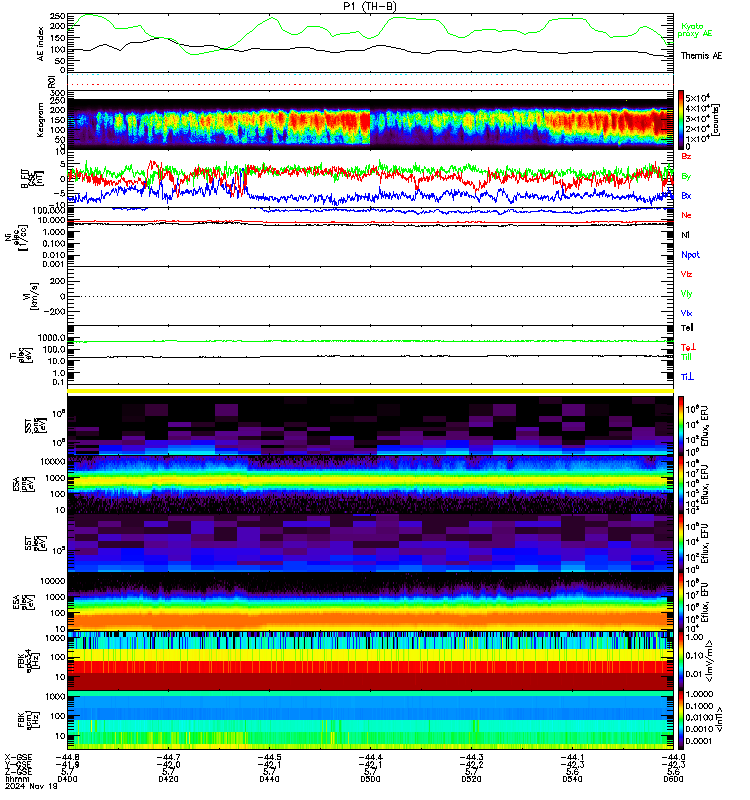Click the "Keogram" y-axis label
This screenshot has height=800, width=750.
coord(40,120)
